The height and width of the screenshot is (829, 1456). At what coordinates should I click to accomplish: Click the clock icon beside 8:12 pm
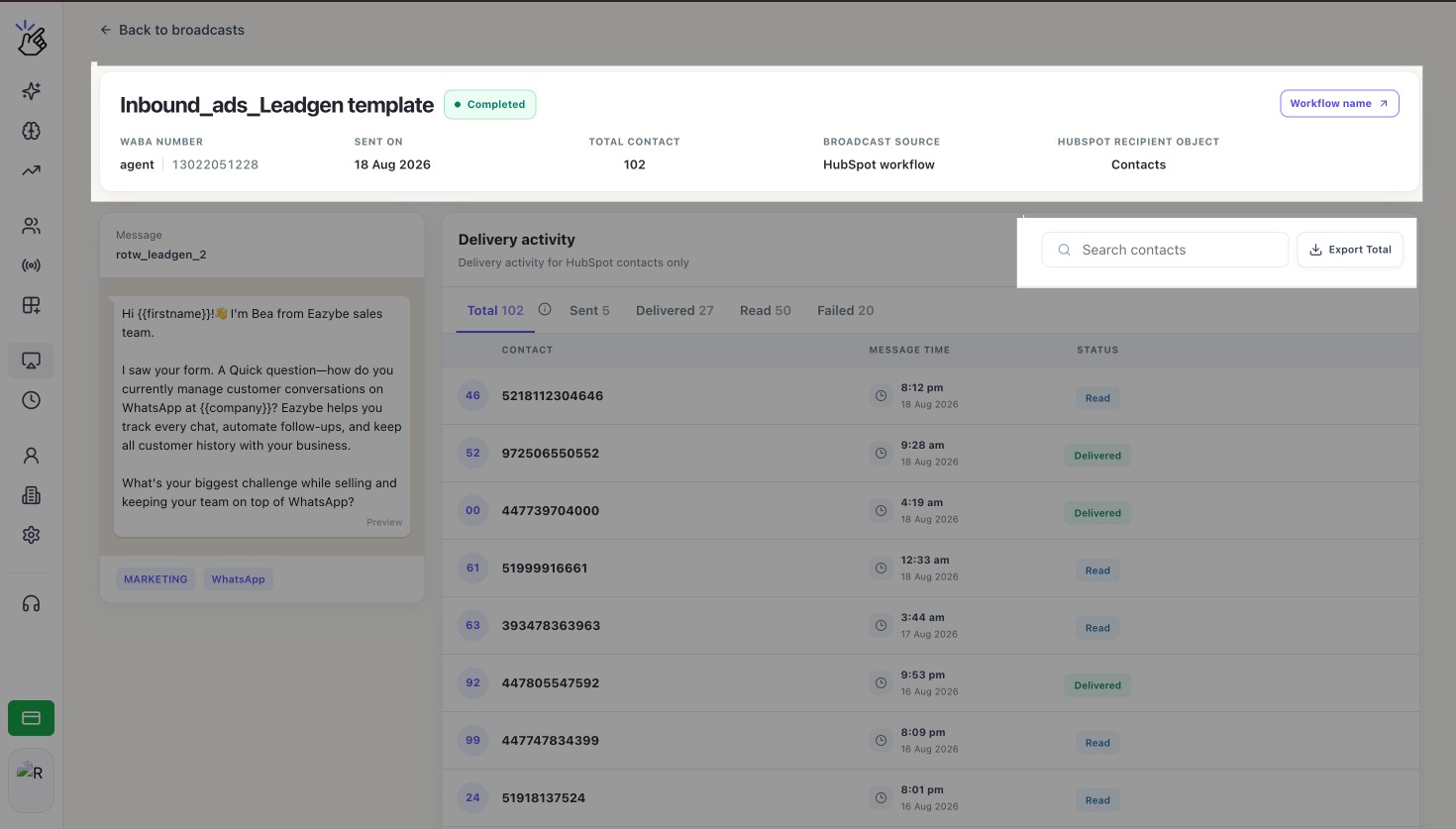[x=881, y=396]
